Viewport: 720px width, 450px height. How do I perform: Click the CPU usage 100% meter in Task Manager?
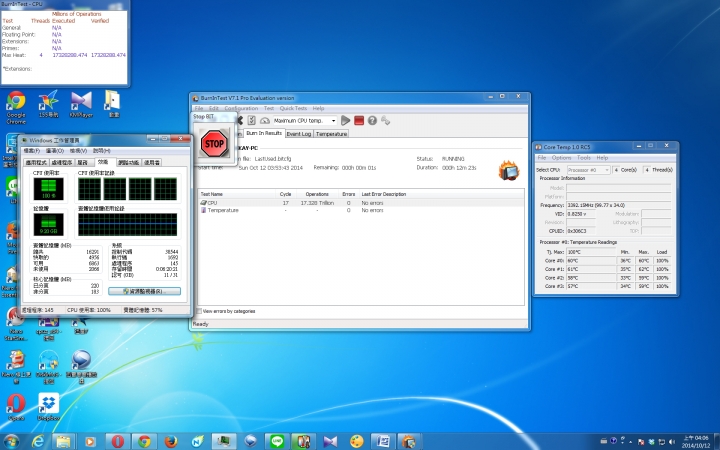[48, 189]
